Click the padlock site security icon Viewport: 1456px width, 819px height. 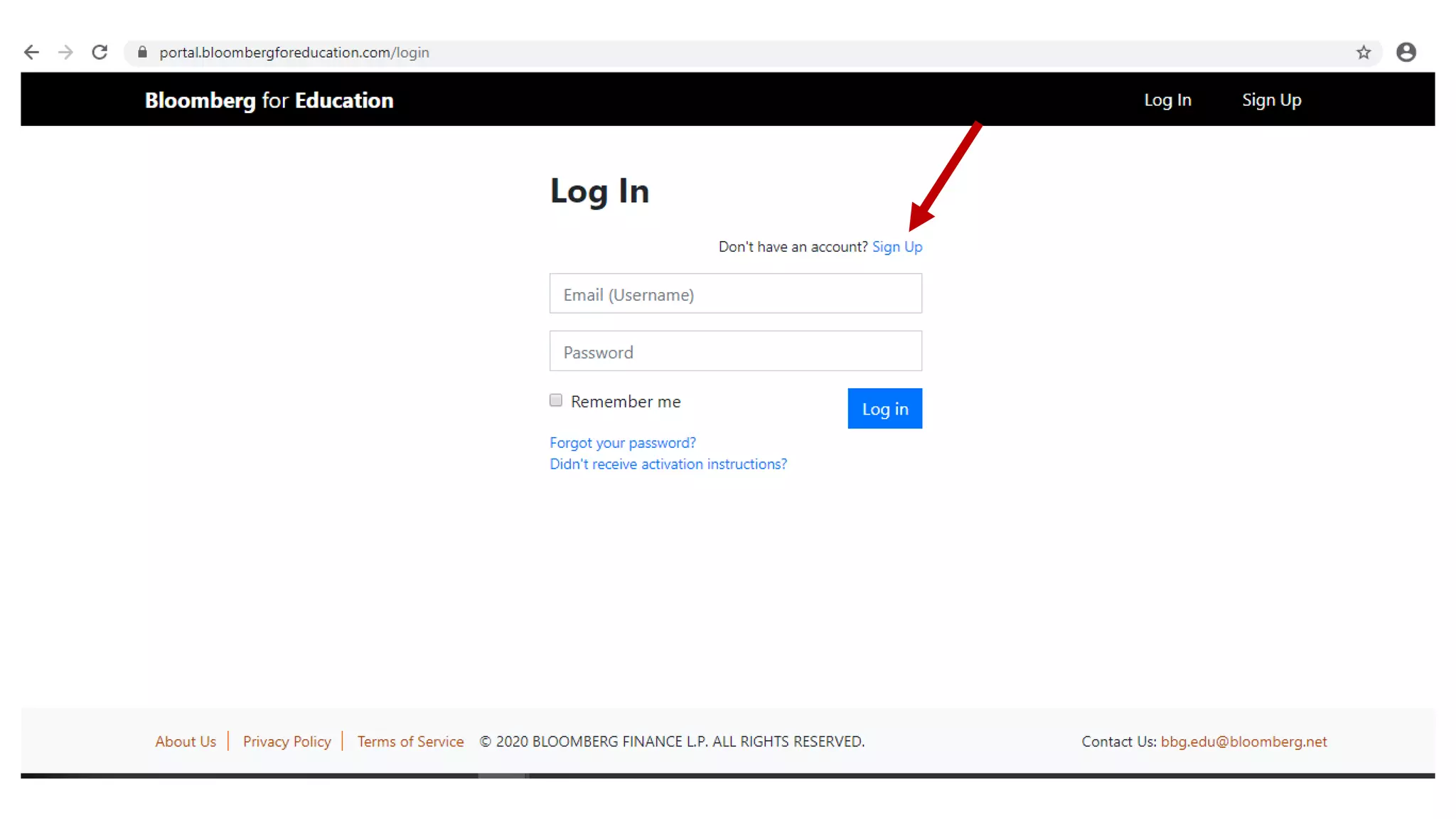[142, 53]
